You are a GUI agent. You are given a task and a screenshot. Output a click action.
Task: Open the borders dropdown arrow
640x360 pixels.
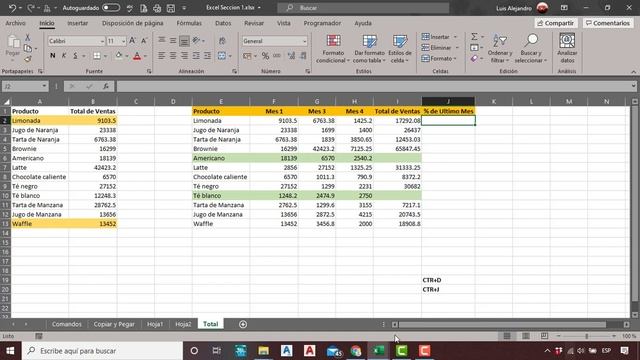point(105,56)
